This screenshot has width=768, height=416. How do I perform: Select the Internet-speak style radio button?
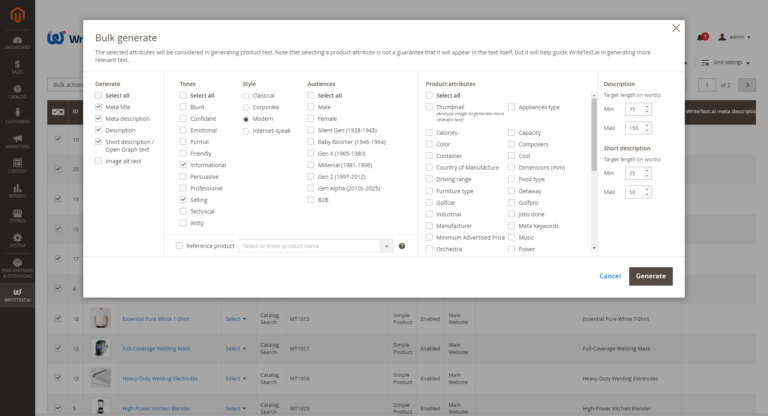(246, 131)
